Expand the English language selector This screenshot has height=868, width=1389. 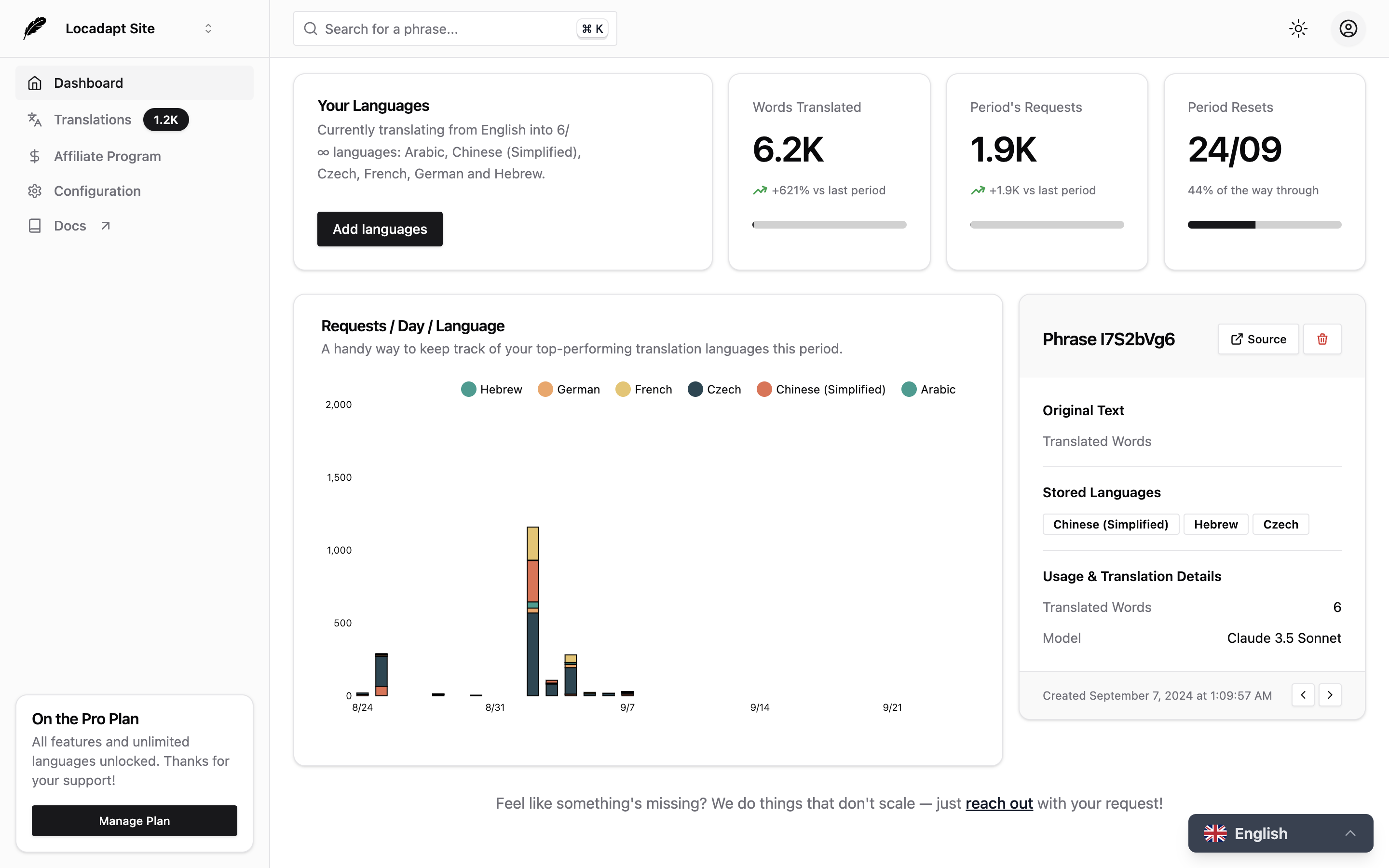(x=1350, y=833)
